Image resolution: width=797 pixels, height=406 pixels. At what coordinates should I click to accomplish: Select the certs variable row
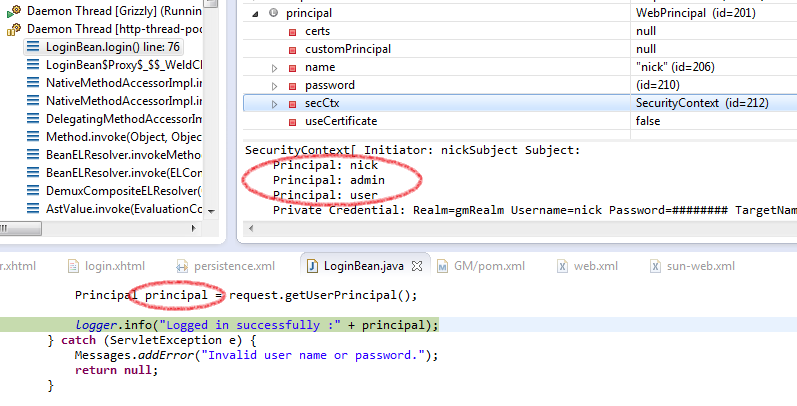(x=520, y=31)
